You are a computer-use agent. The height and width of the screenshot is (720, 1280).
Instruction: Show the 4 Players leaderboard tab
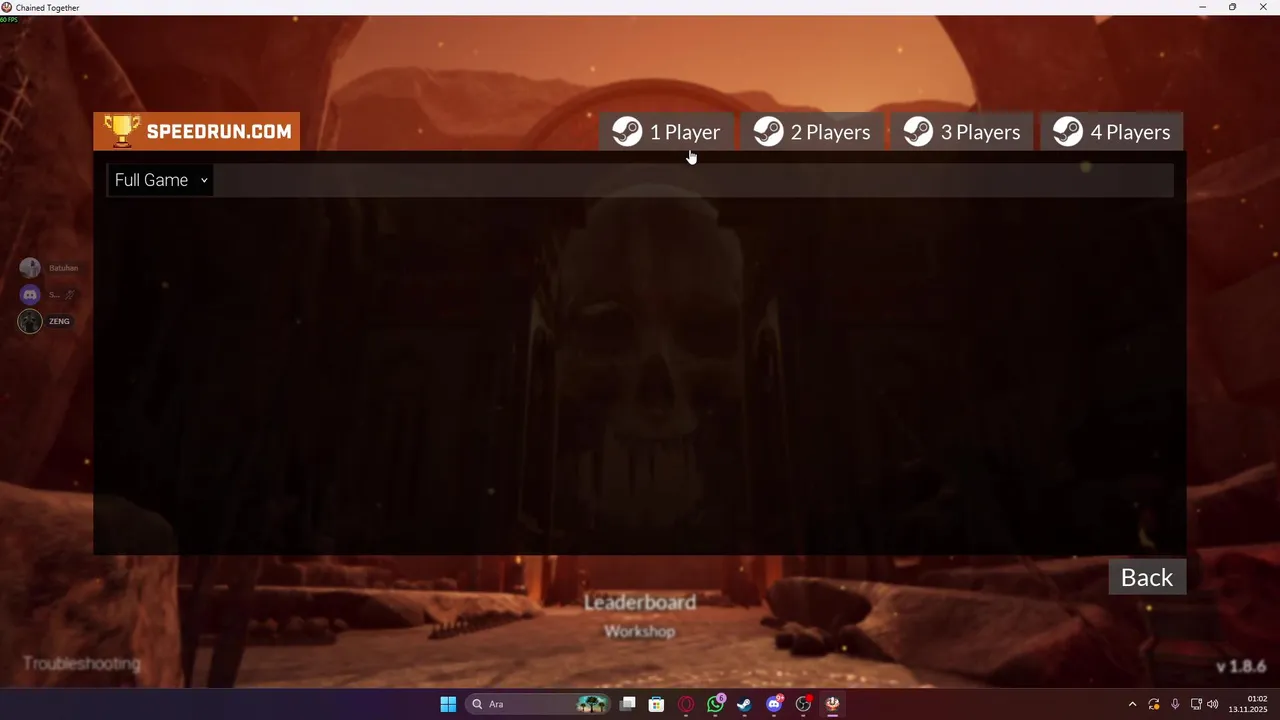[1112, 132]
